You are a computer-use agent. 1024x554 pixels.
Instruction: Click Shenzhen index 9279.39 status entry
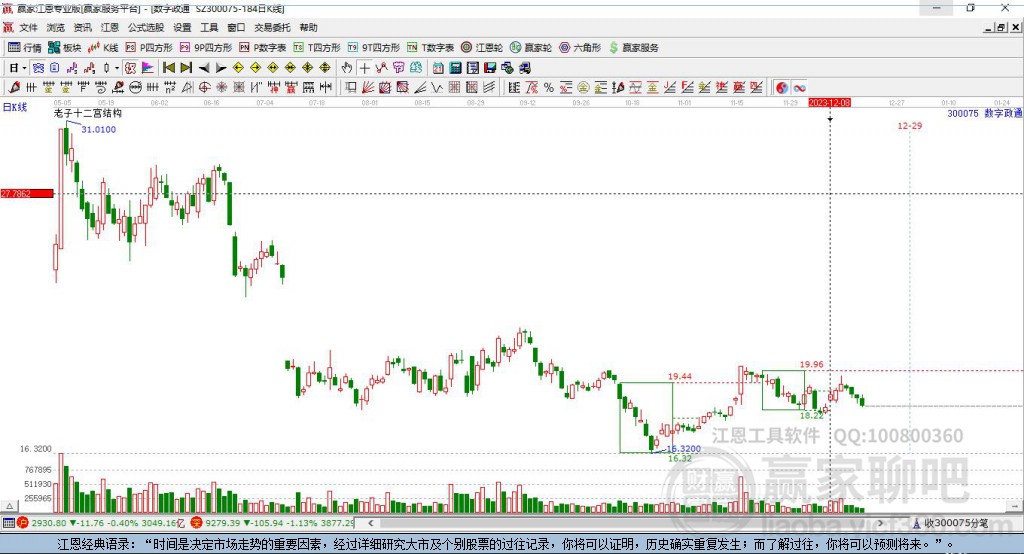pos(273,523)
